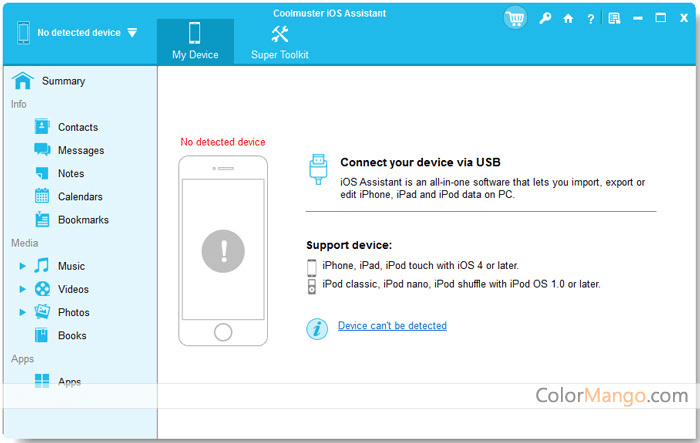Open the shopping cart purchase icon
Screen dimensions: 700x443
click(515, 18)
